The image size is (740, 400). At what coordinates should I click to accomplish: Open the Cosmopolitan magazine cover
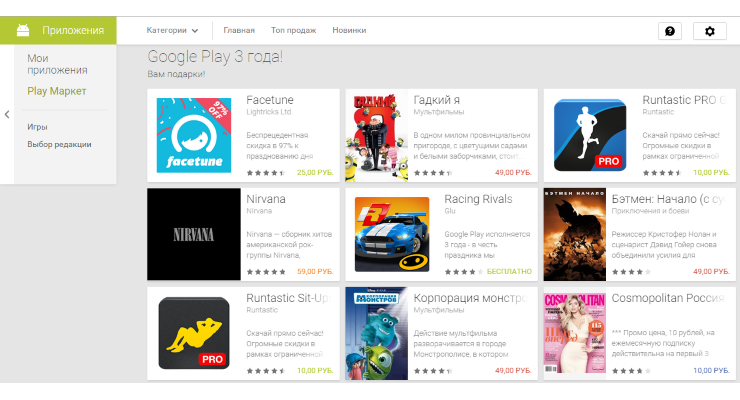click(574, 333)
